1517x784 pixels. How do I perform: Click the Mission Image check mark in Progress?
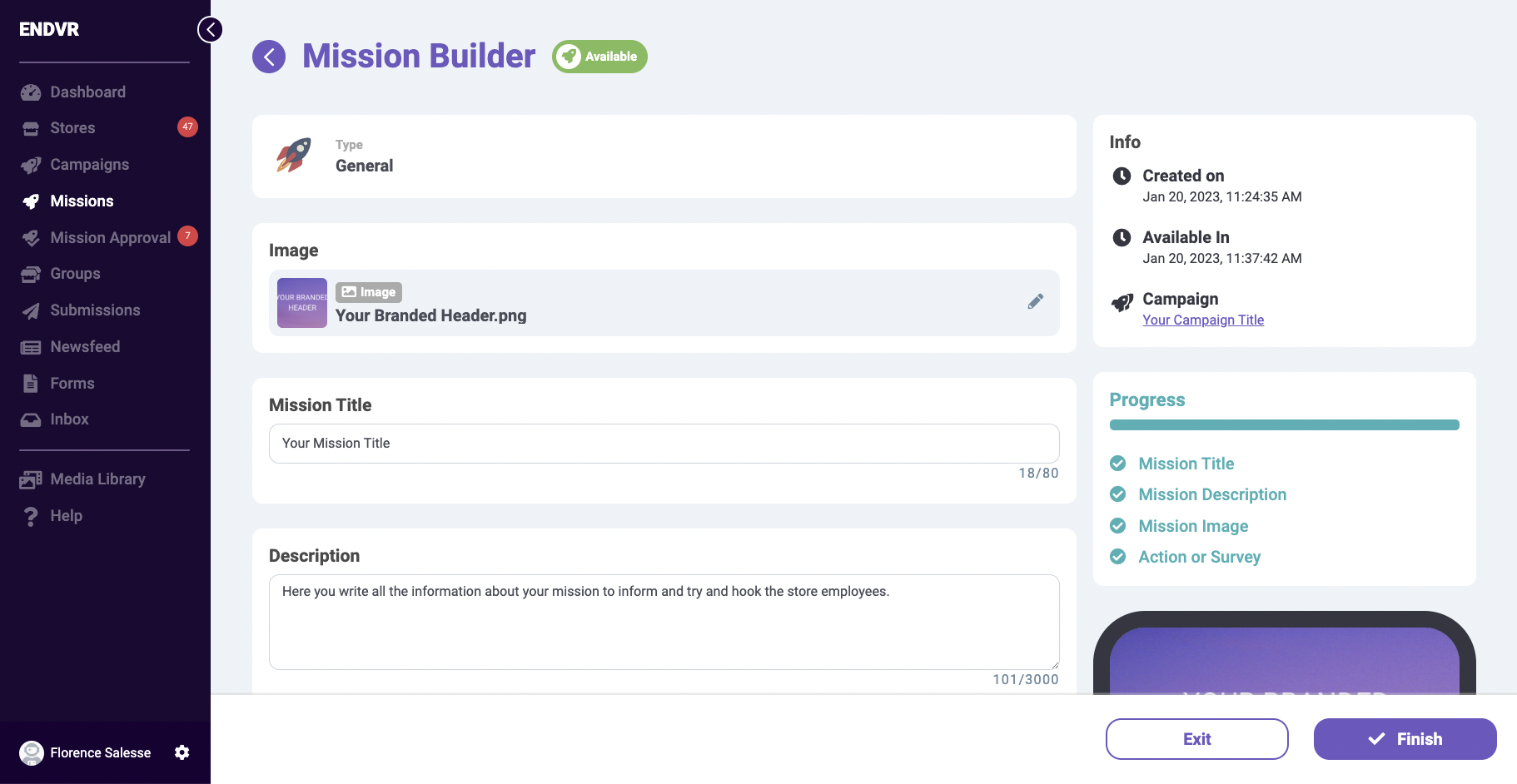coord(1118,526)
